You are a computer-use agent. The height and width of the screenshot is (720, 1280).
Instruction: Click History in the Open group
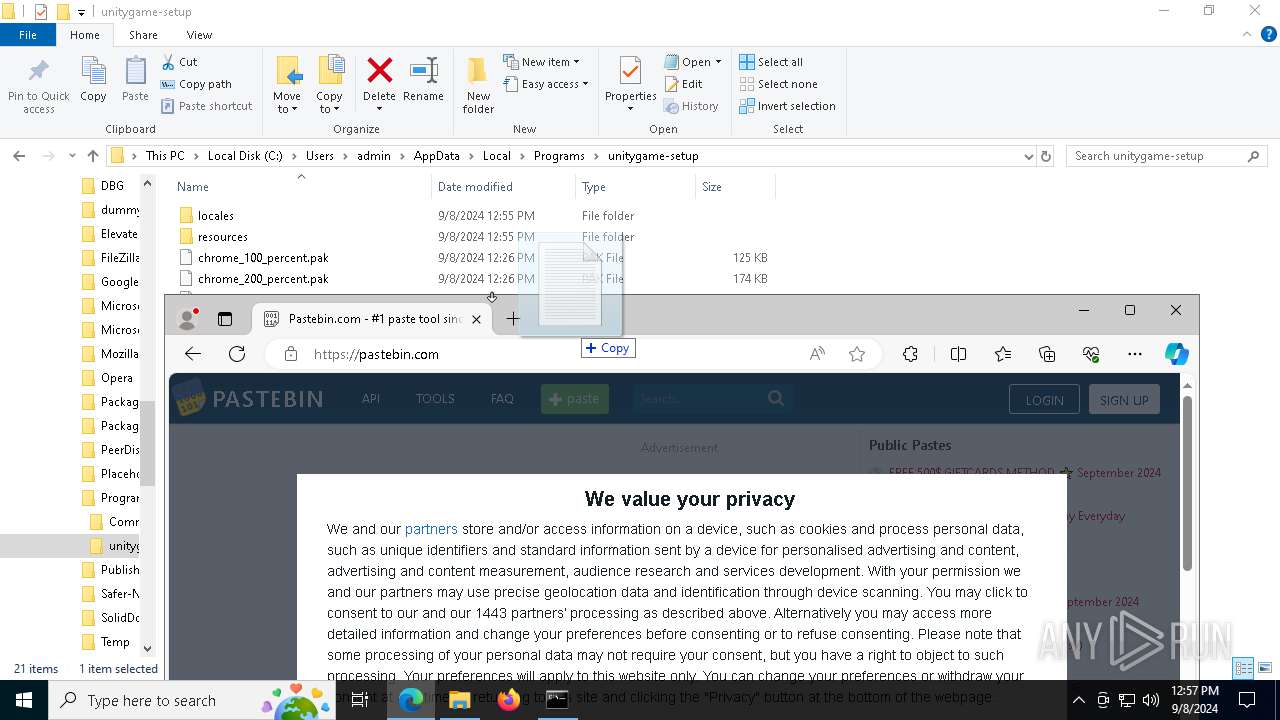point(691,106)
